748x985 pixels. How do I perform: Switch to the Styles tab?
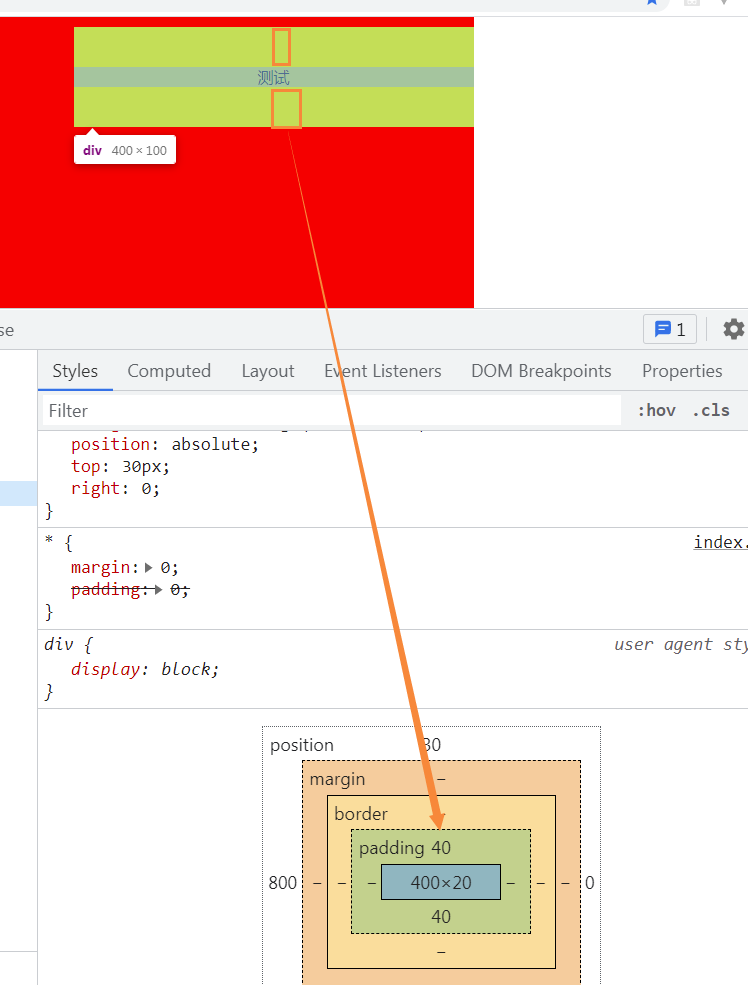tap(75, 371)
